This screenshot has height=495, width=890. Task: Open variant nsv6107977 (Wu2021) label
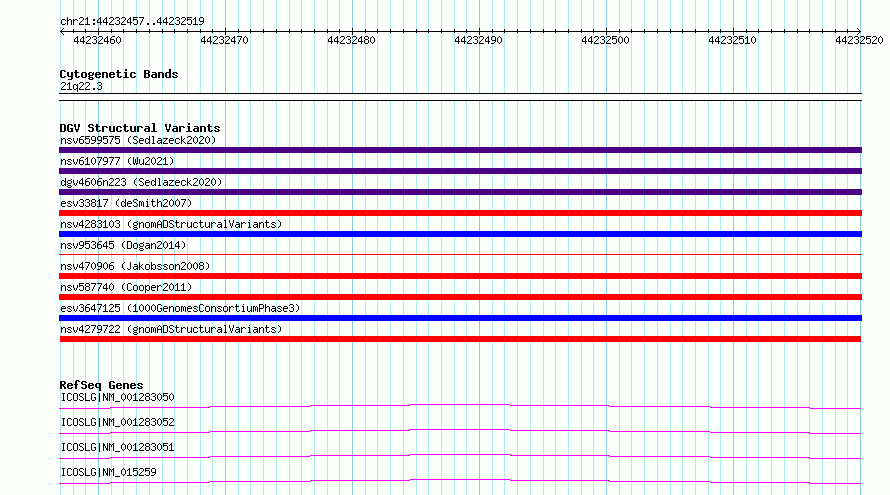click(117, 161)
